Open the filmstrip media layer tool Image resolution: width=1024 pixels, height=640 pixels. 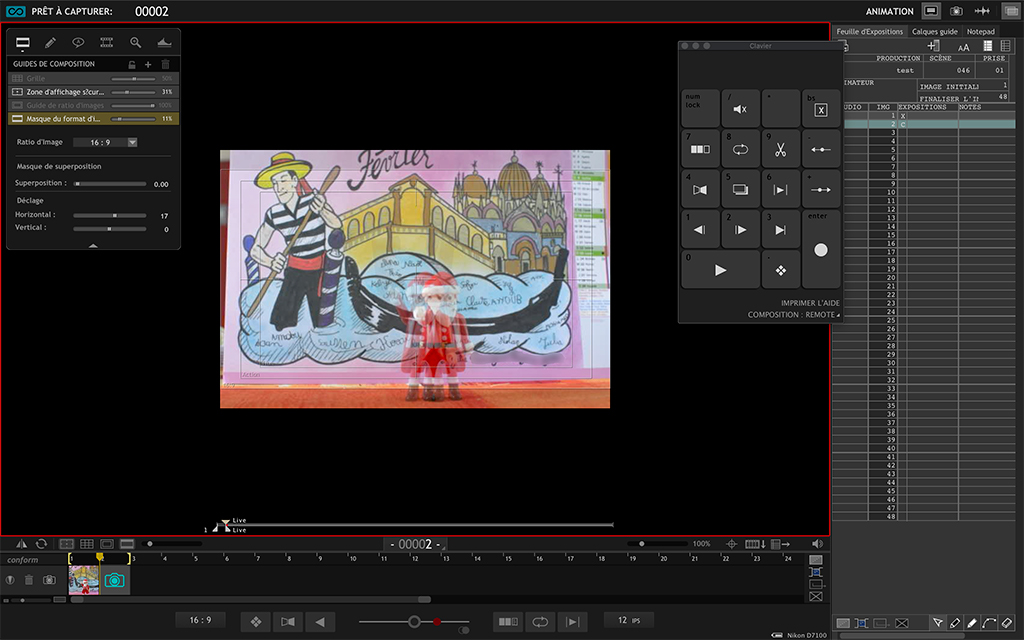[106, 42]
